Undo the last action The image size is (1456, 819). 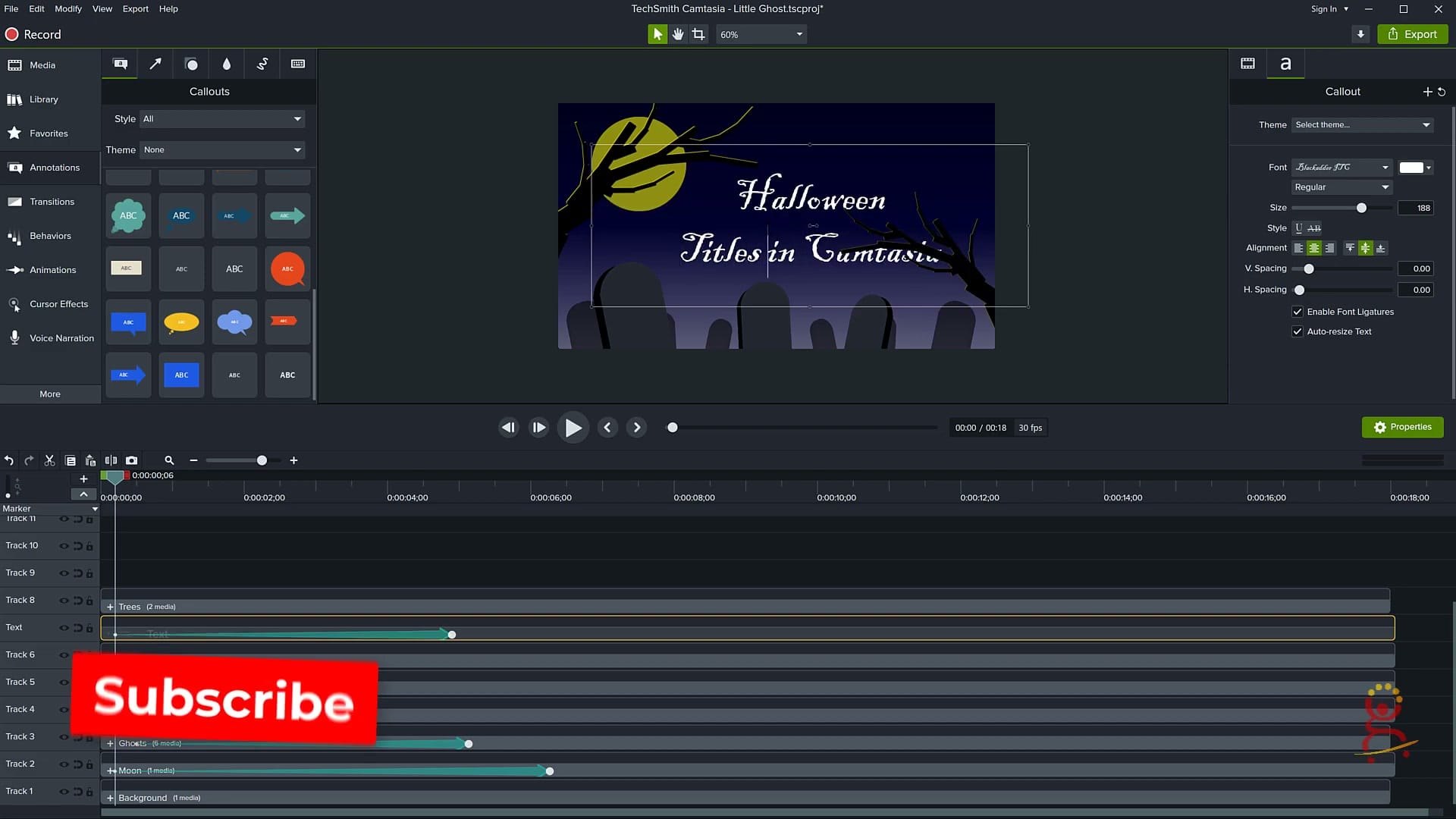[x=8, y=460]
